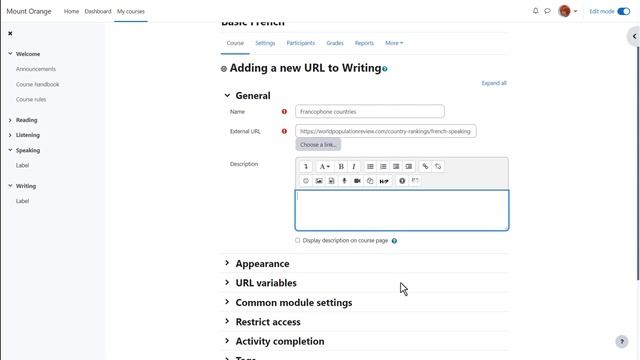Collapse the Speaking section in the course index

pos(10,150)
